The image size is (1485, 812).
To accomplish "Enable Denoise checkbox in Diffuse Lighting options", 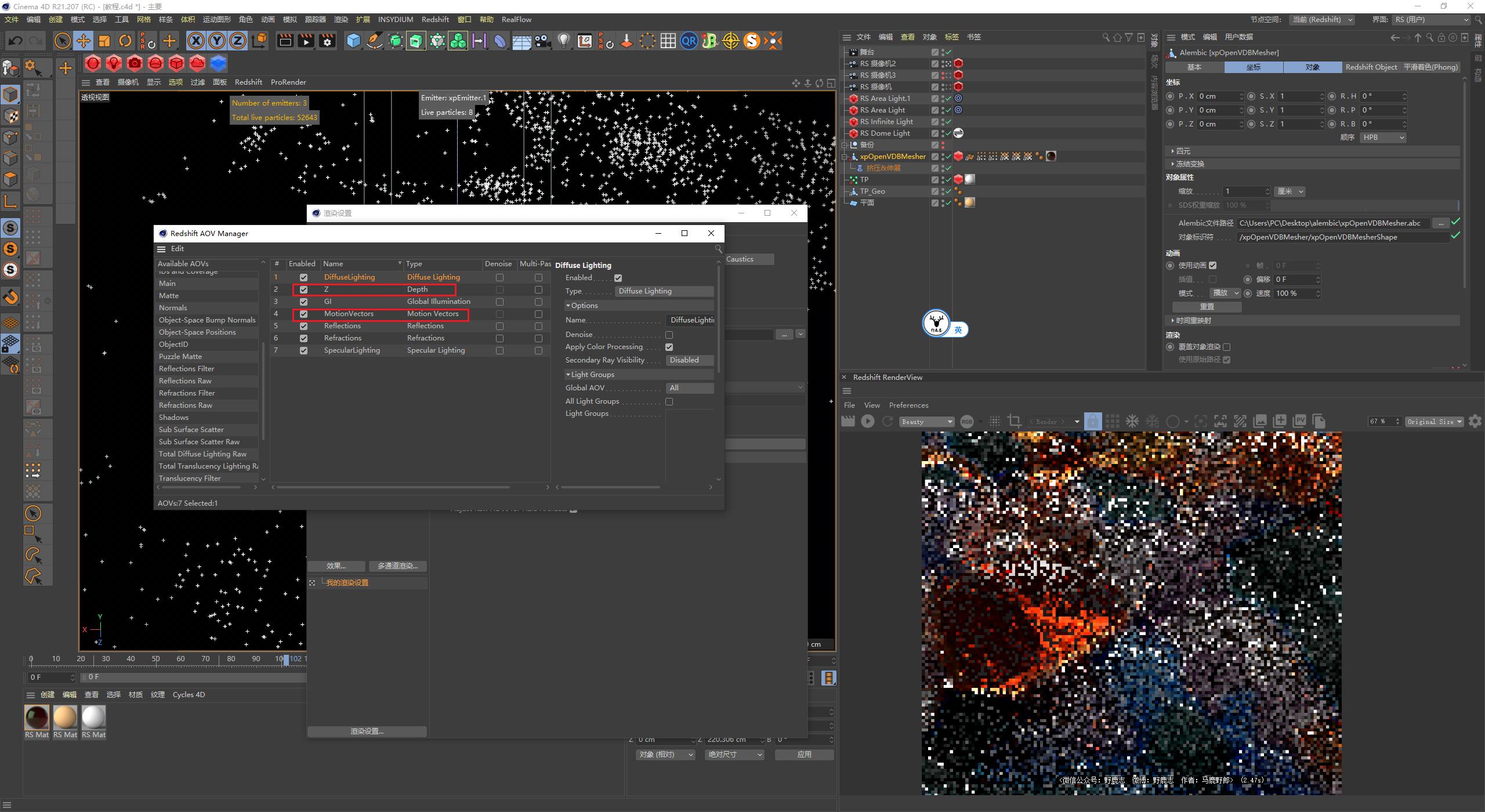I will coord(669,335).
